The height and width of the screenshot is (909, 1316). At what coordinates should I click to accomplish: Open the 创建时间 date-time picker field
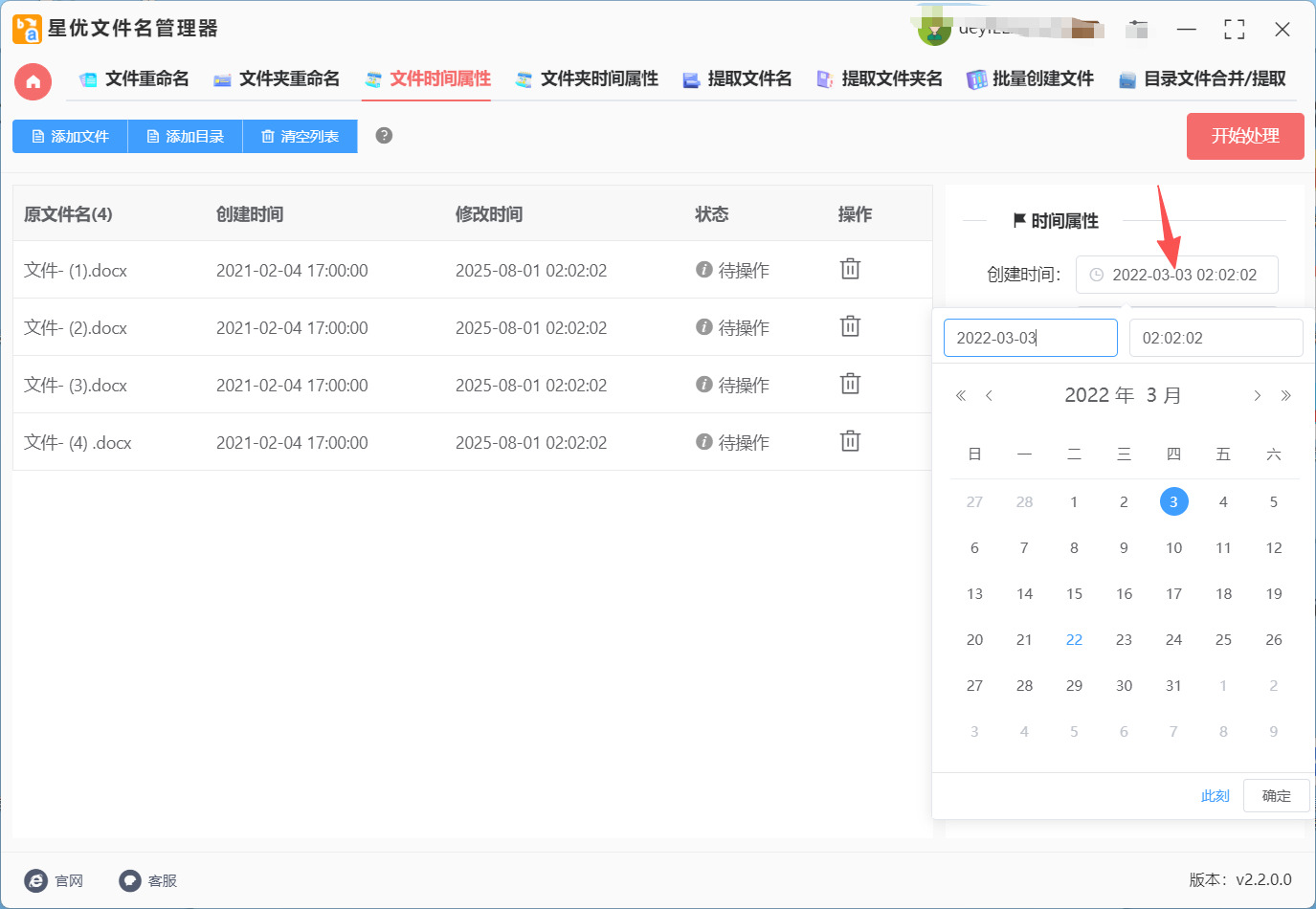coord(1177,275)
